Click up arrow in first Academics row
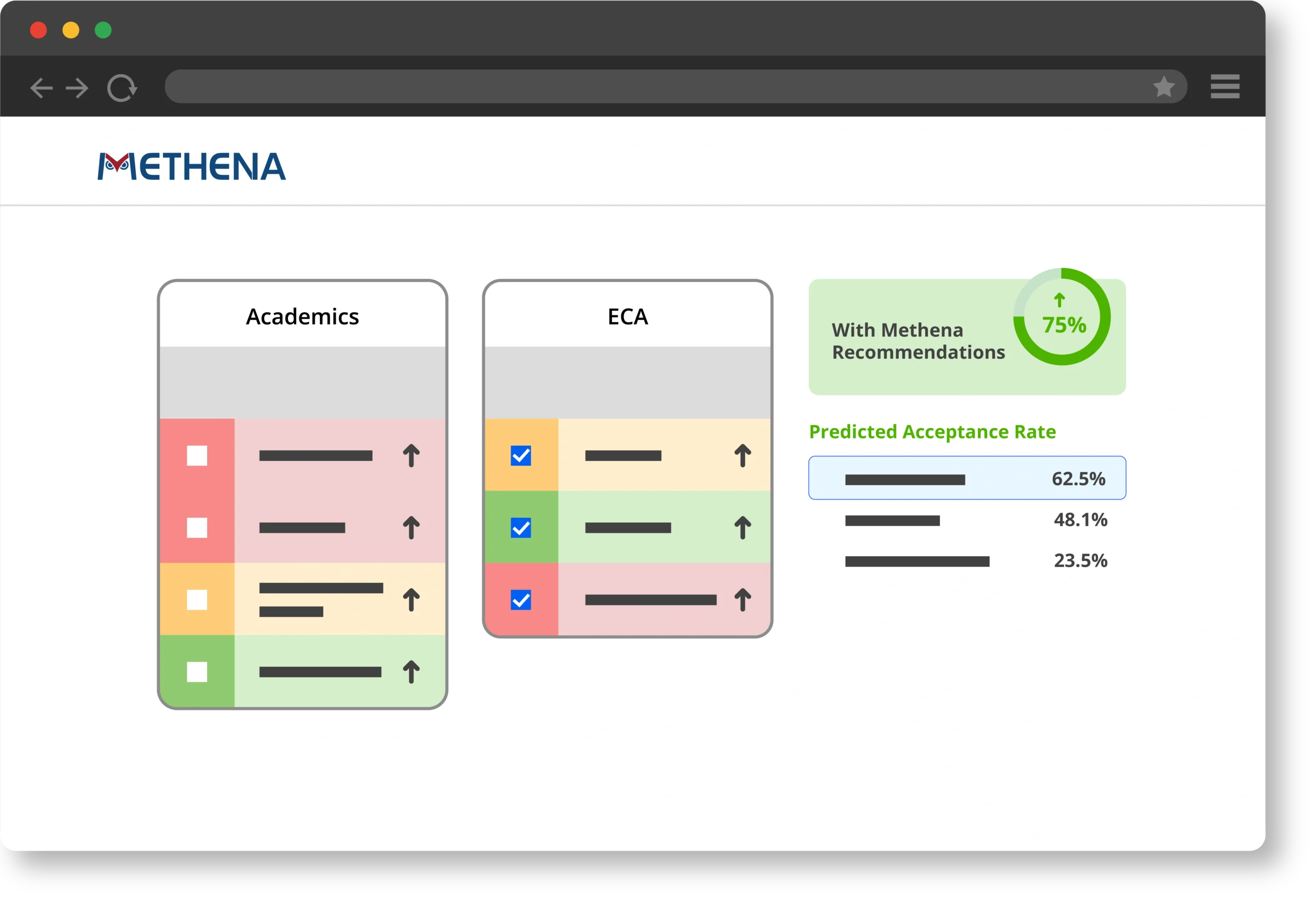 411,456
